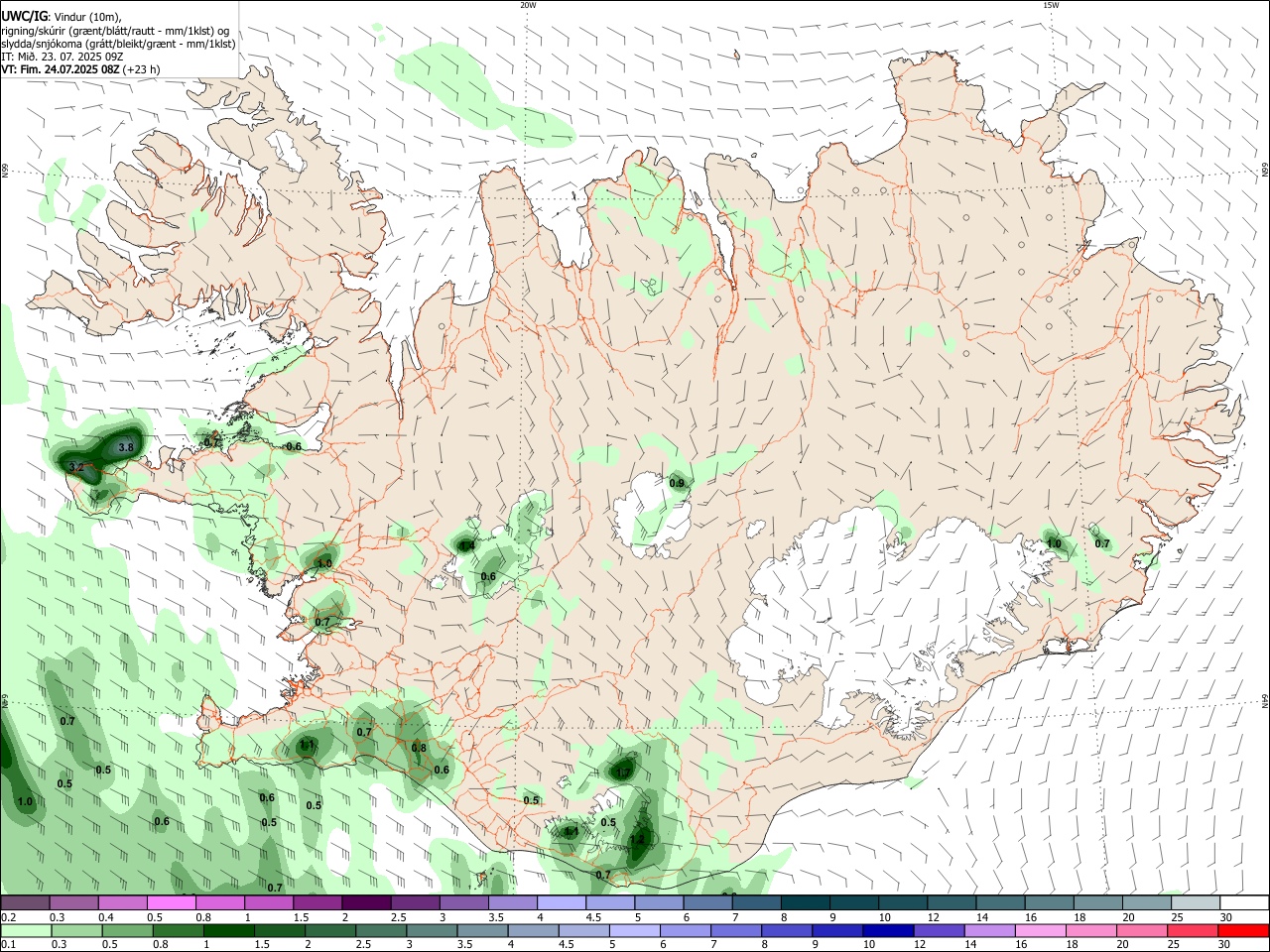Click the dark teal swatch between 8 and 9, upper legend
Viewport: 1270px width, 952px height.
[x=804, y=903]
